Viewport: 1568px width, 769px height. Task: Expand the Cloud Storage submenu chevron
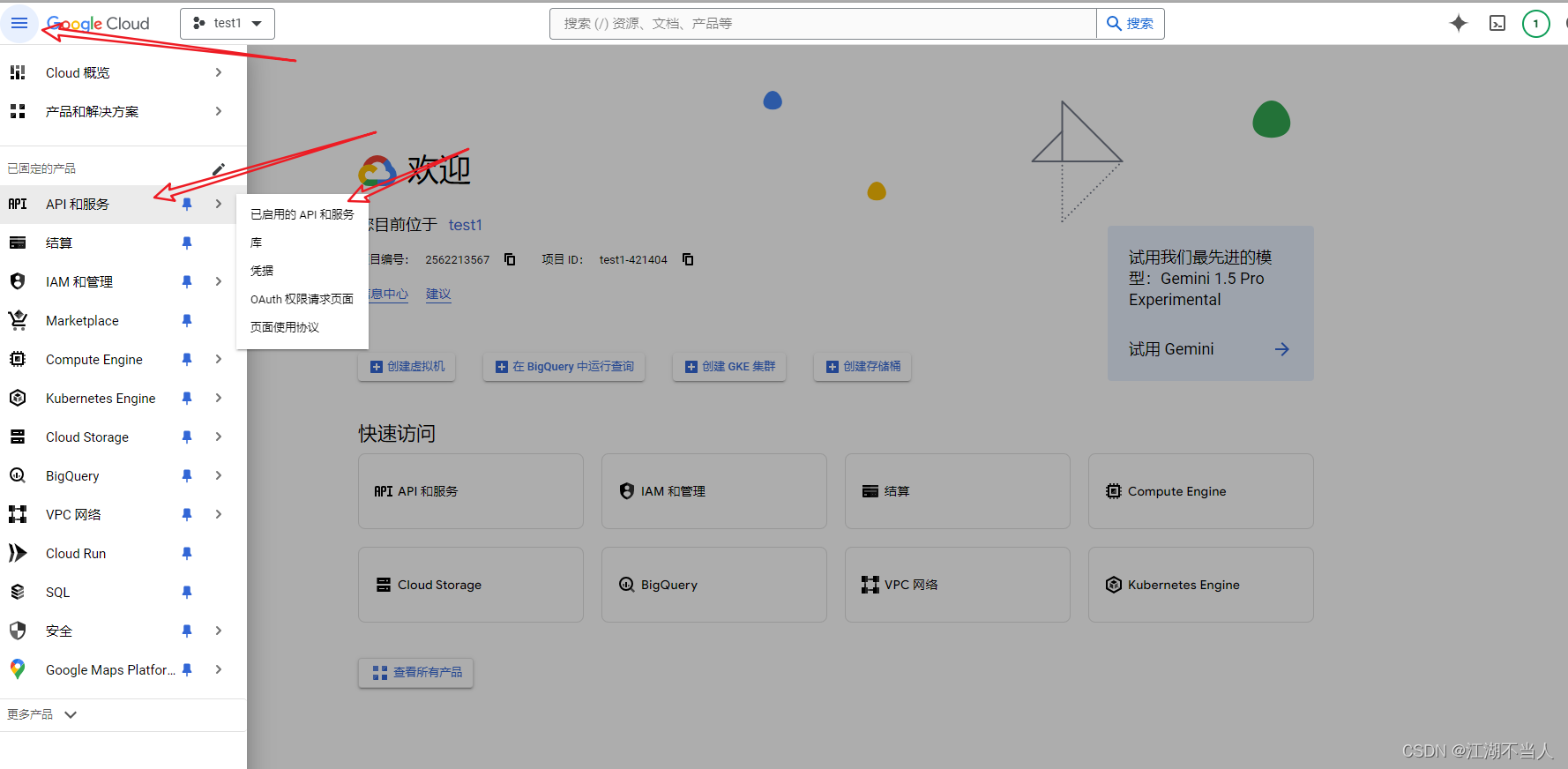point(219,437)
